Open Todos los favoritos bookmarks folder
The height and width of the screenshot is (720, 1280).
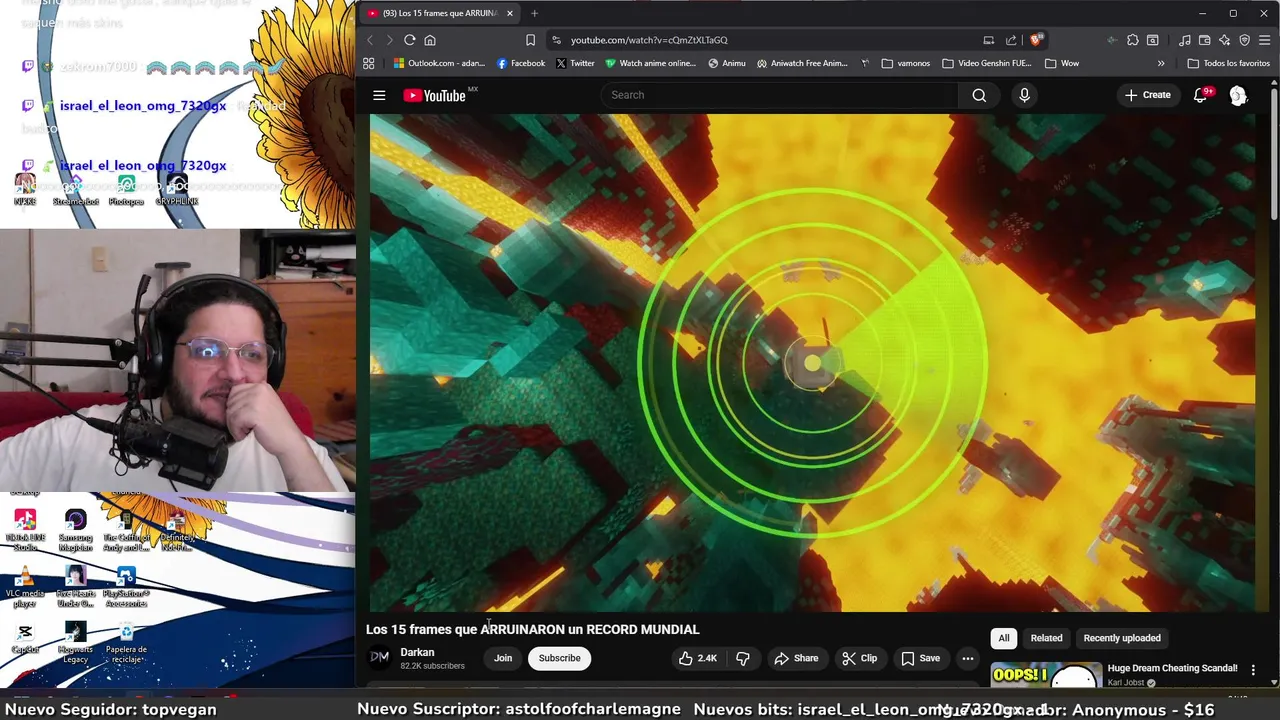click(x=1229, y=63)
